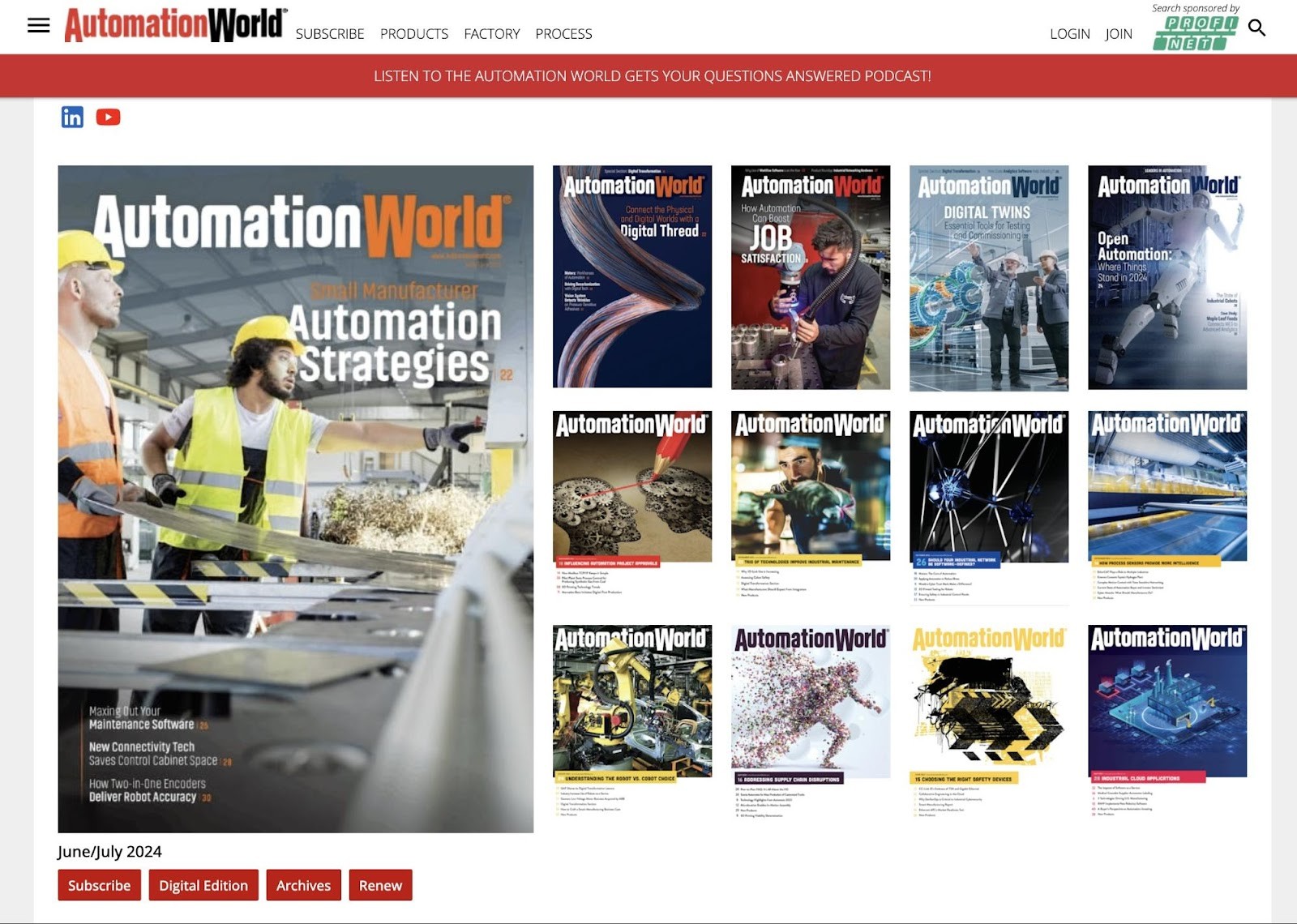Click the Automation World logo
Viewport: 1297px width, 924px height.
pyautogui.click(x=175, y=25)
